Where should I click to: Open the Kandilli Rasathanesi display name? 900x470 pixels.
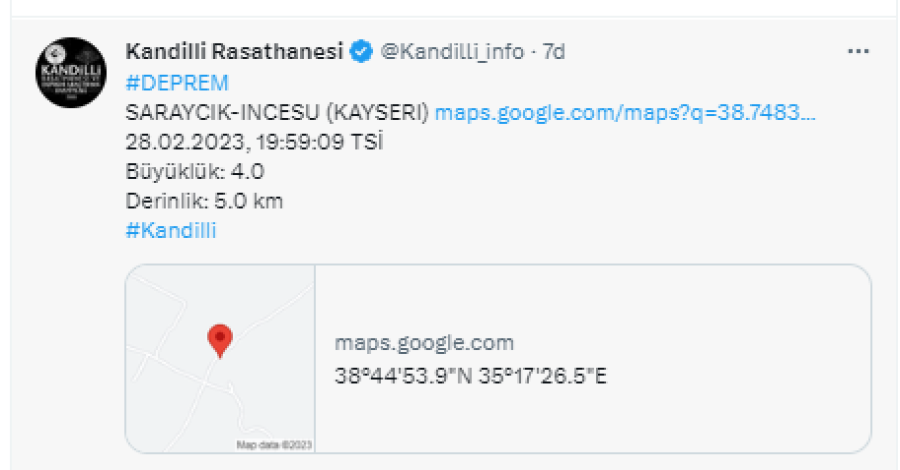tap(235, 51)
